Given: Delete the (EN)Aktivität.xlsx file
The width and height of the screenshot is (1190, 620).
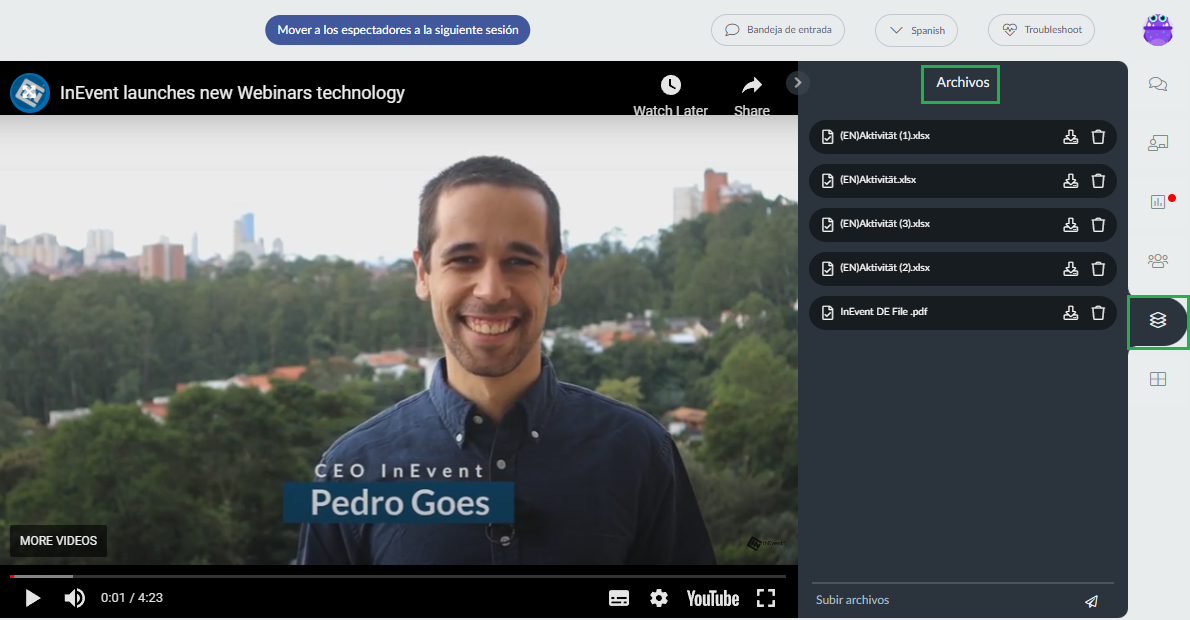Looking at the screenshot, I should tap(1097, 181).
